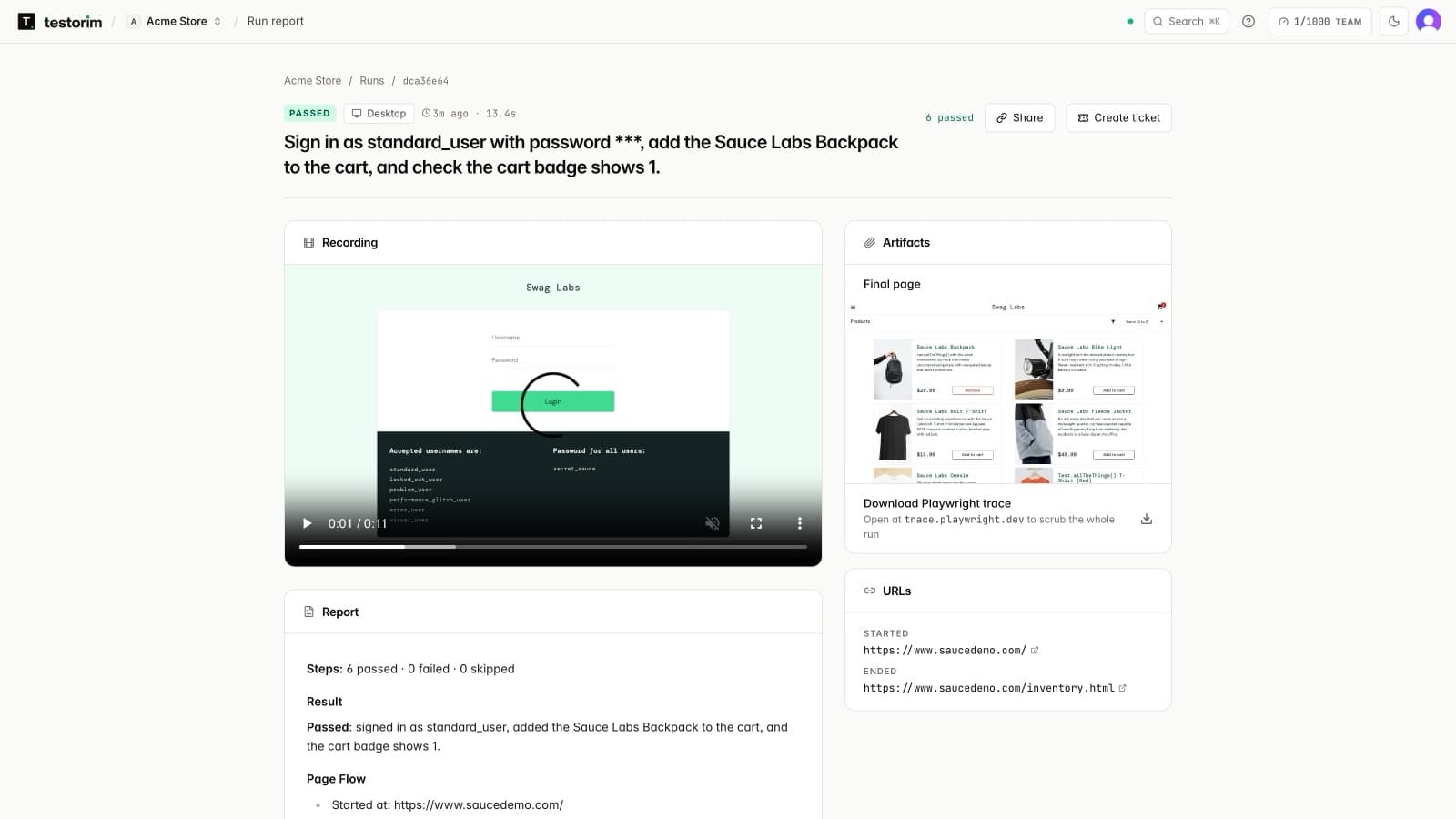
Task: Open external link icon for ended URL
Action: (x=1122, y=688)
